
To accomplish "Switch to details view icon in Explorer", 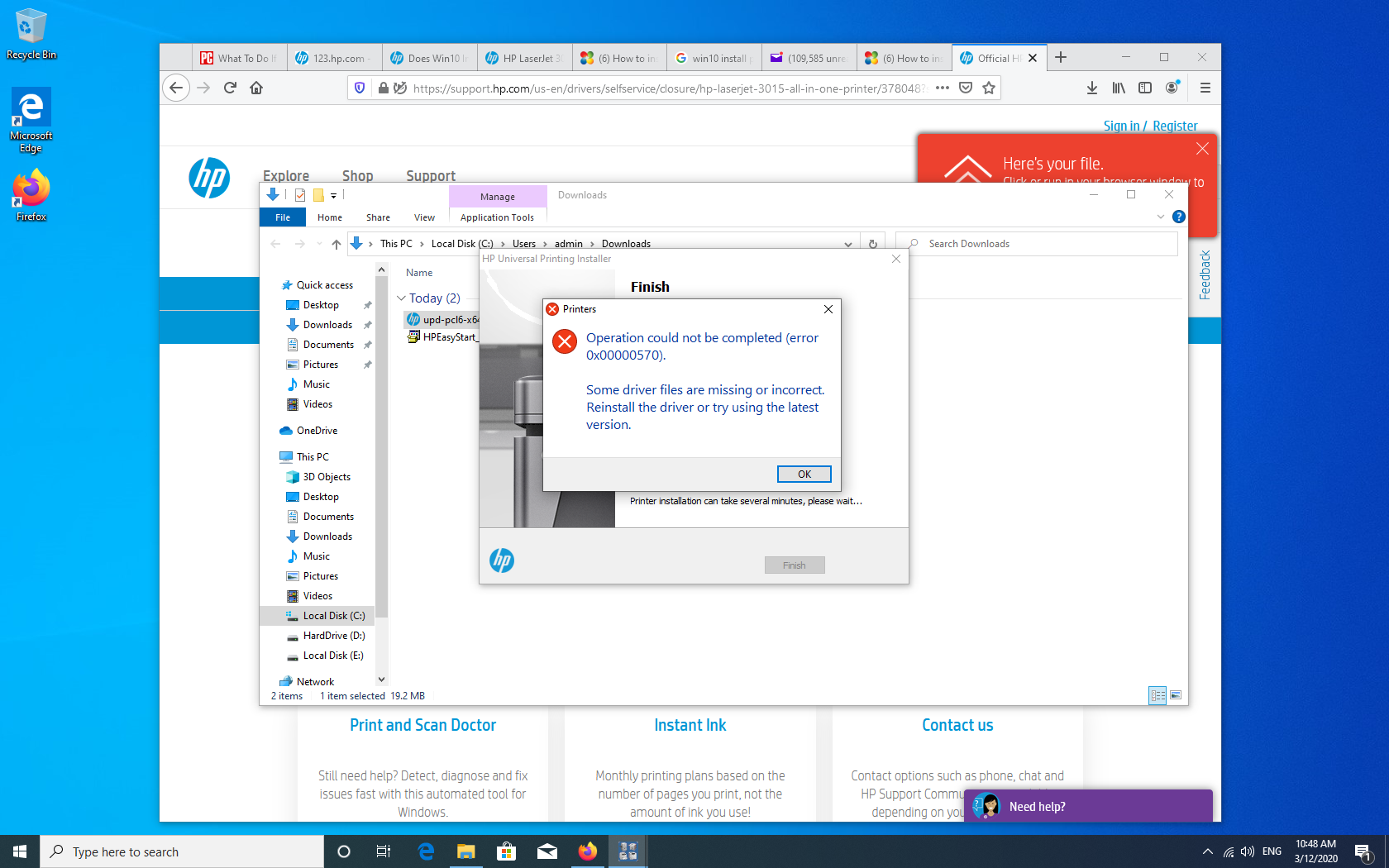I will tap(1157, 695).
